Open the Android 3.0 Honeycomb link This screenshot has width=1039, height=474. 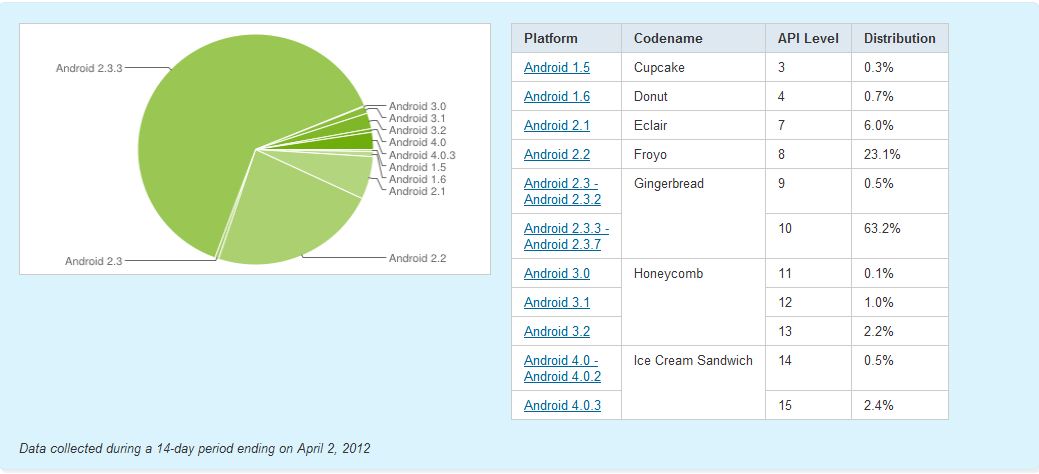point(557,274)
